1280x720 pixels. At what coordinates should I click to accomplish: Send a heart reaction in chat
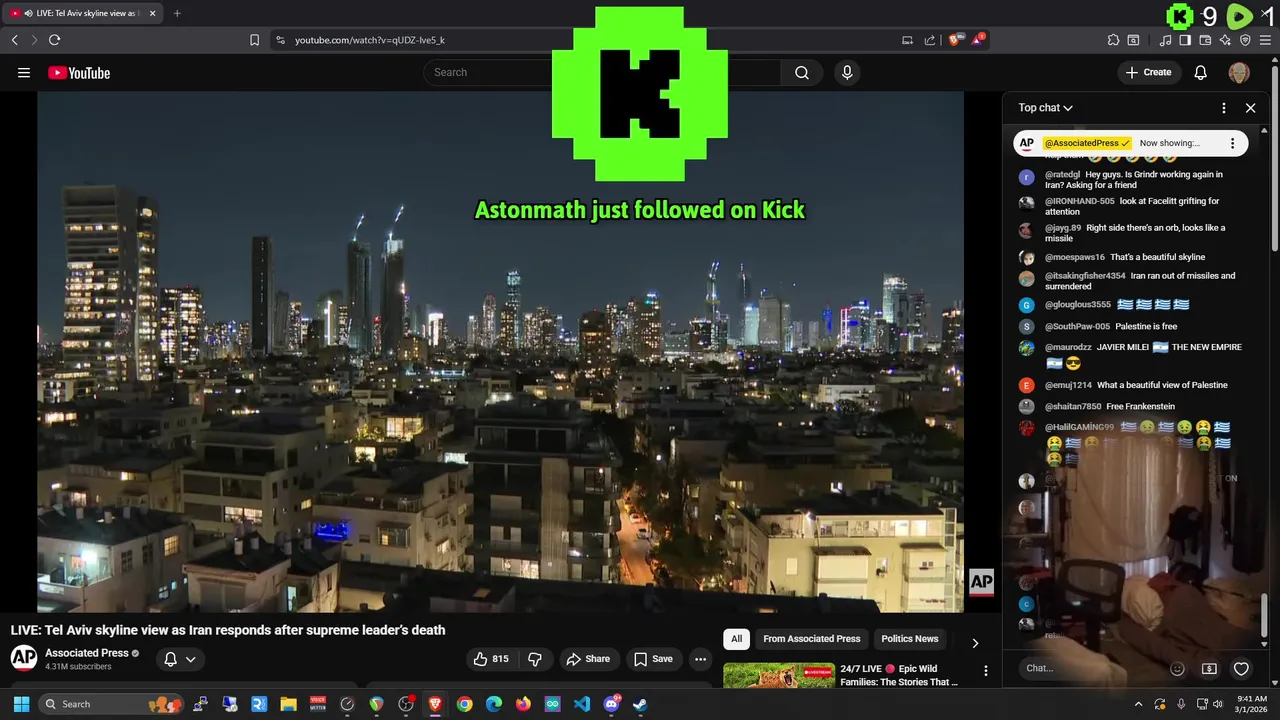click(x=1241, y=668)
